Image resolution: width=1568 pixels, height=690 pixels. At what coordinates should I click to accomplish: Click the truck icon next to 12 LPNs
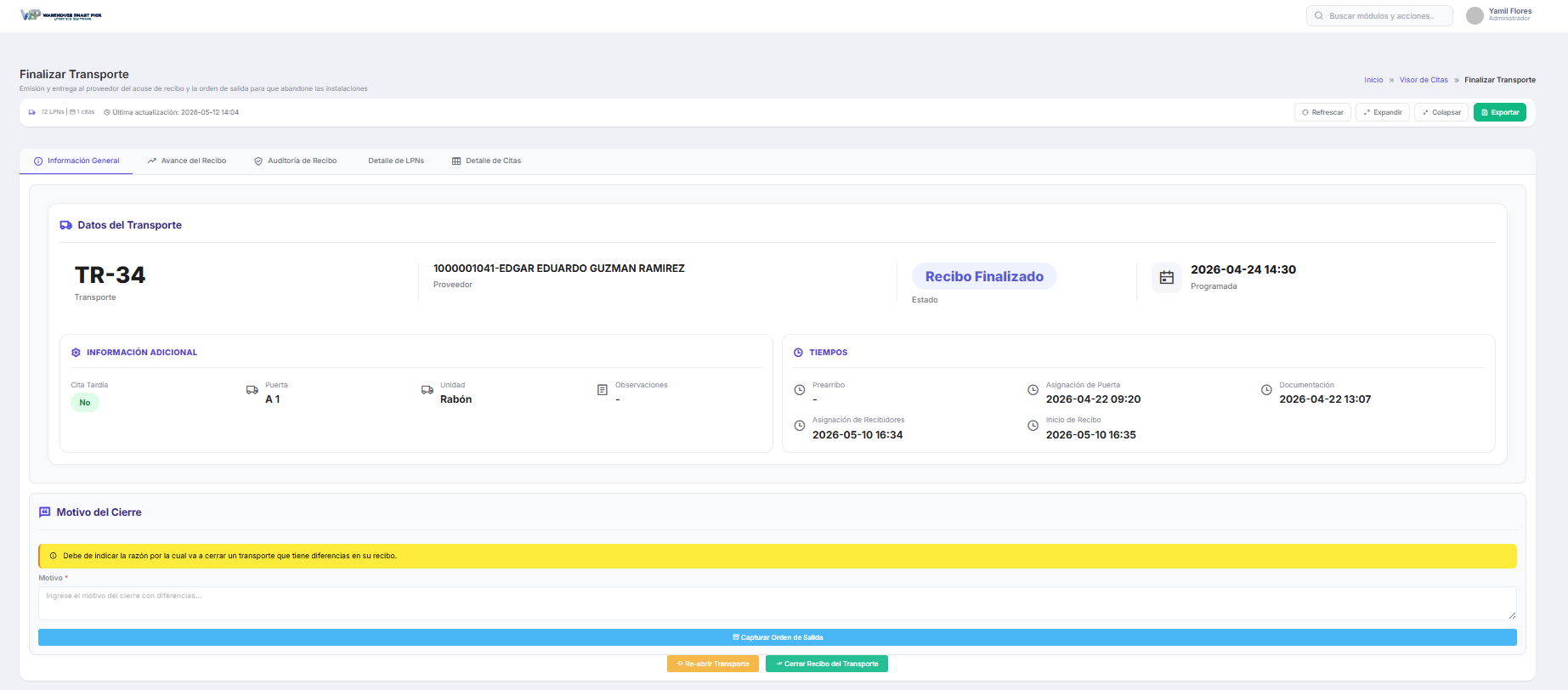pyautogui.click(x=32, y=112)
